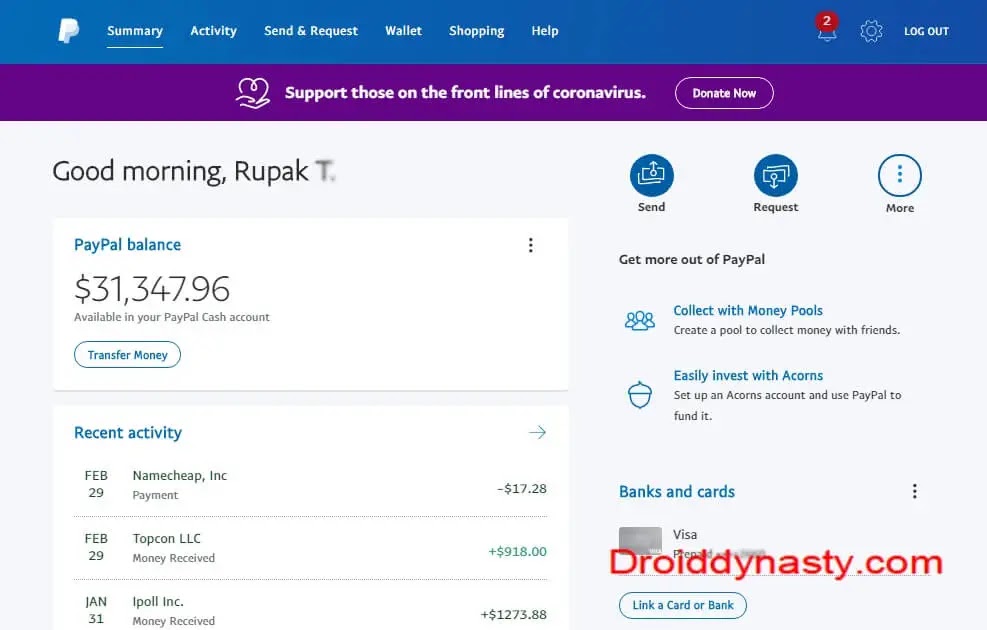The width and height of the screenshot is (987, 630).
Task: Open the Shopping tab
Action: click(477, 31)
